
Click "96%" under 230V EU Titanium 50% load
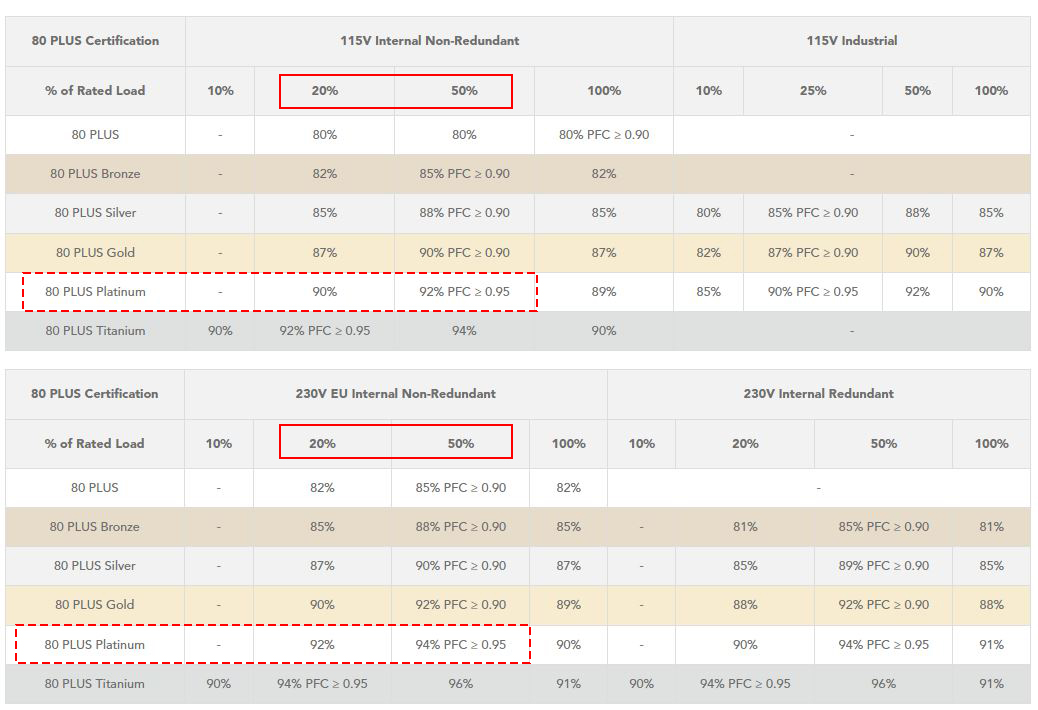460,684
